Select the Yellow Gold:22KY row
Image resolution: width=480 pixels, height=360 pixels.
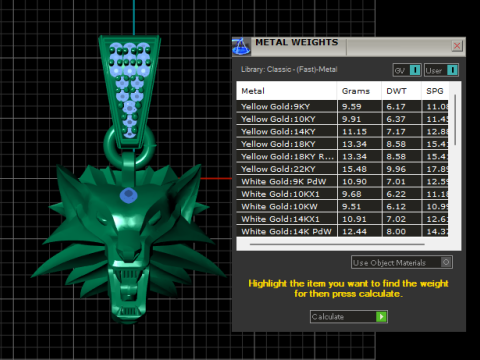(x=342, y=169)
